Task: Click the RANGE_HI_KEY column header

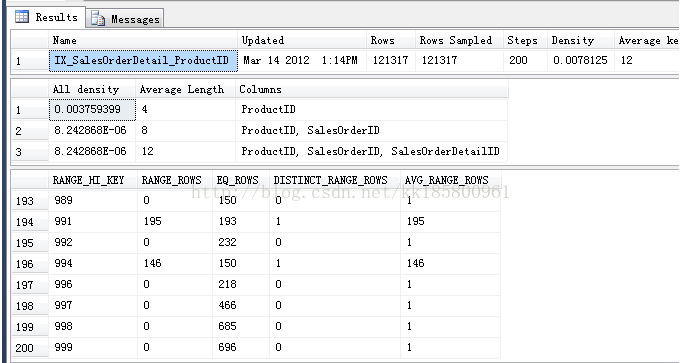Action: pyautogui.click(x=93, y=180)
